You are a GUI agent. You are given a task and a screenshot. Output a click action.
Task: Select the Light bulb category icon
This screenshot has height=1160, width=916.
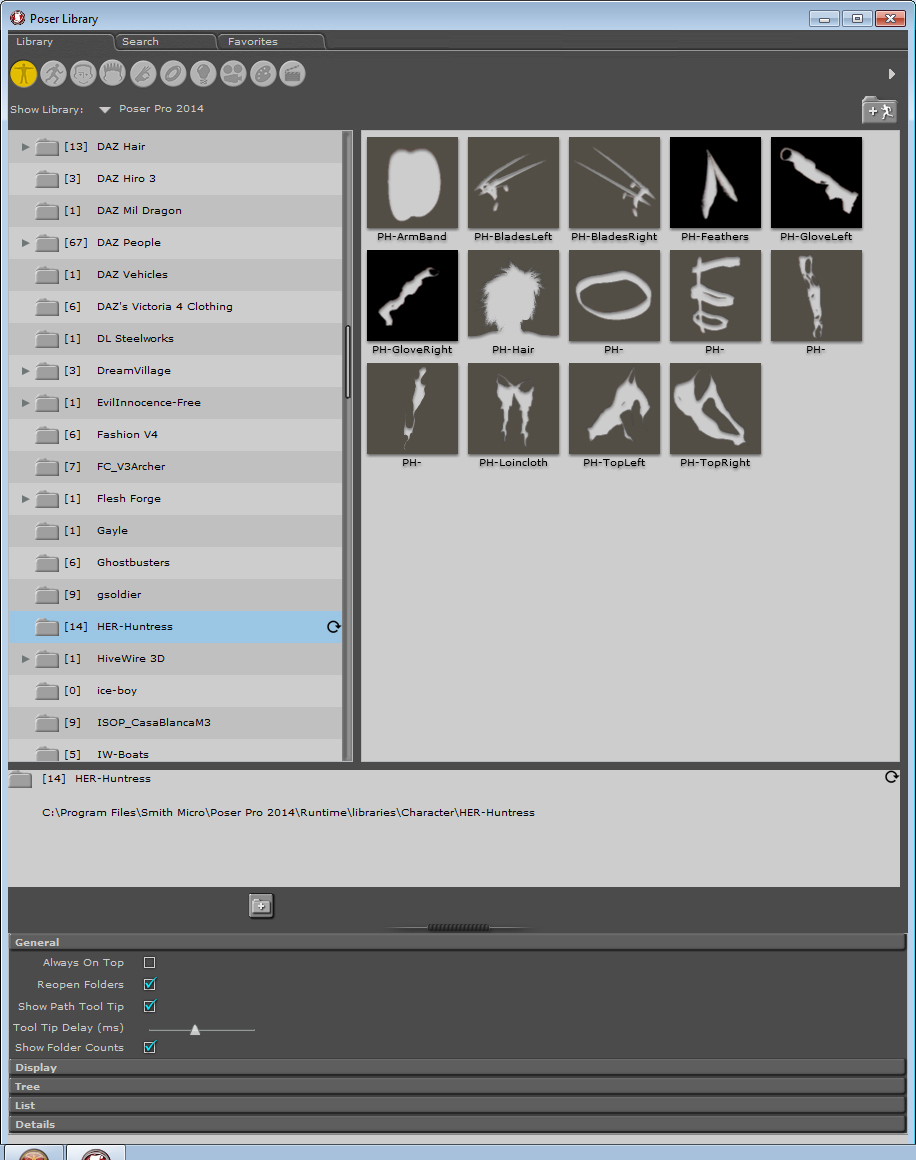(x=203, y=73)
